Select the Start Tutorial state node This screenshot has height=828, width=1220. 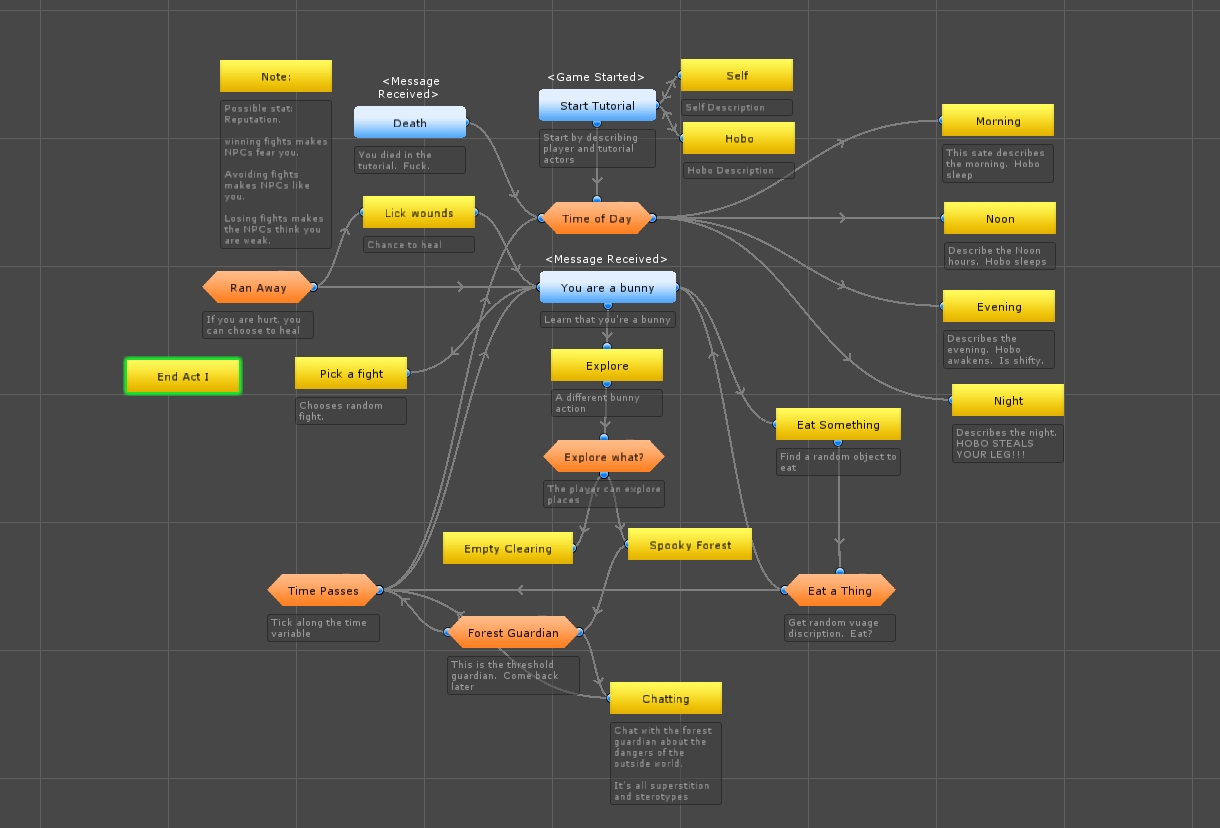(x=597, y=106)
